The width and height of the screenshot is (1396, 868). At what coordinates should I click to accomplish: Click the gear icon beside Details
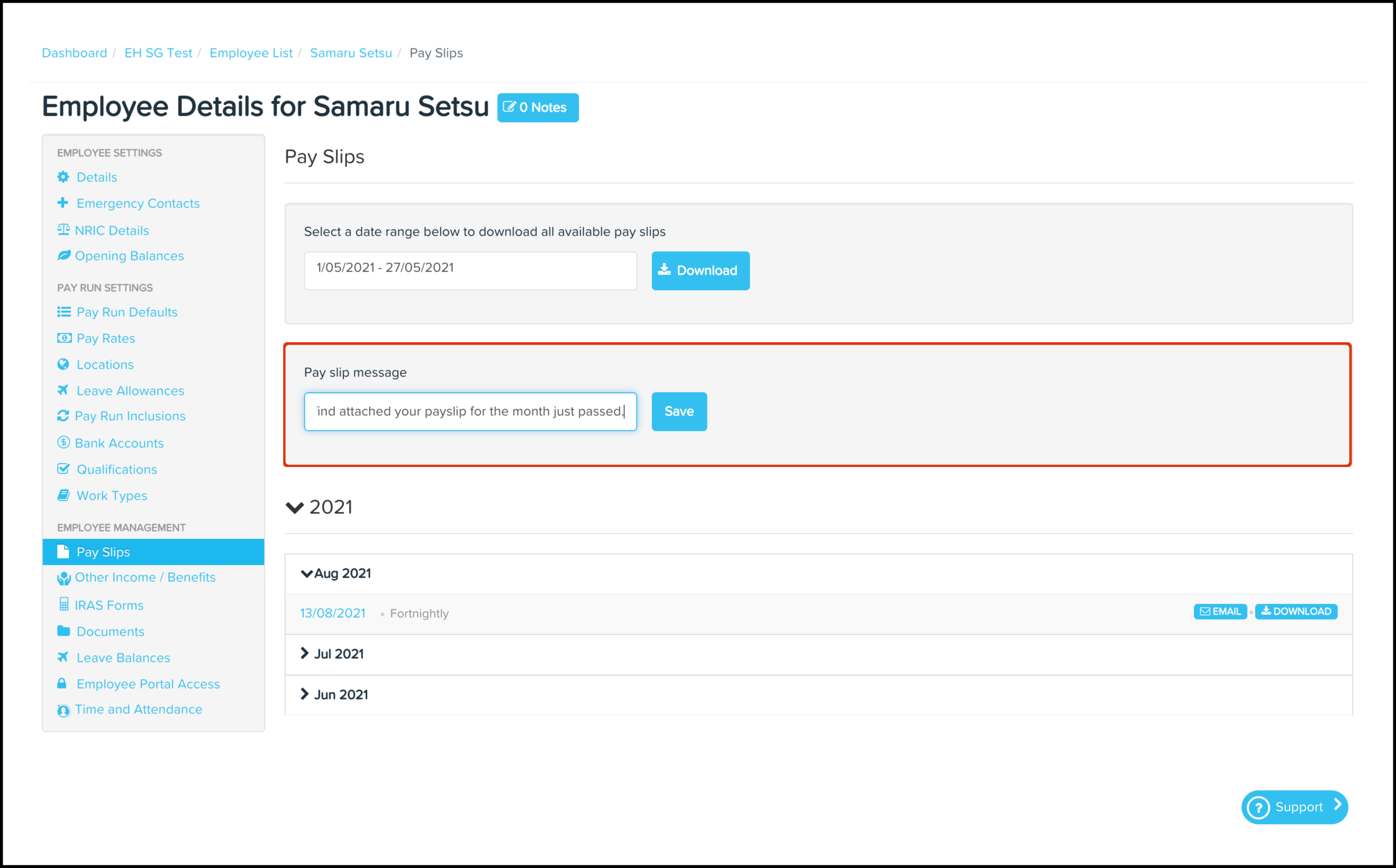pos(63,177)
